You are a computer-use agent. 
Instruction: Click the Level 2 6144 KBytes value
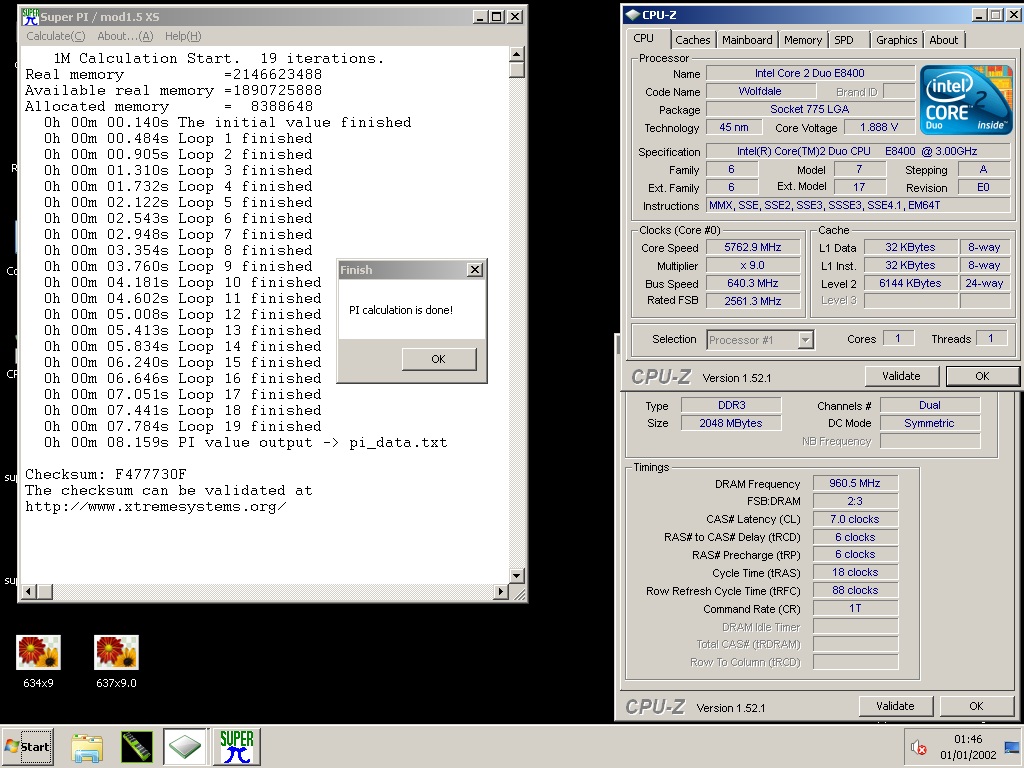pos(910,283)
